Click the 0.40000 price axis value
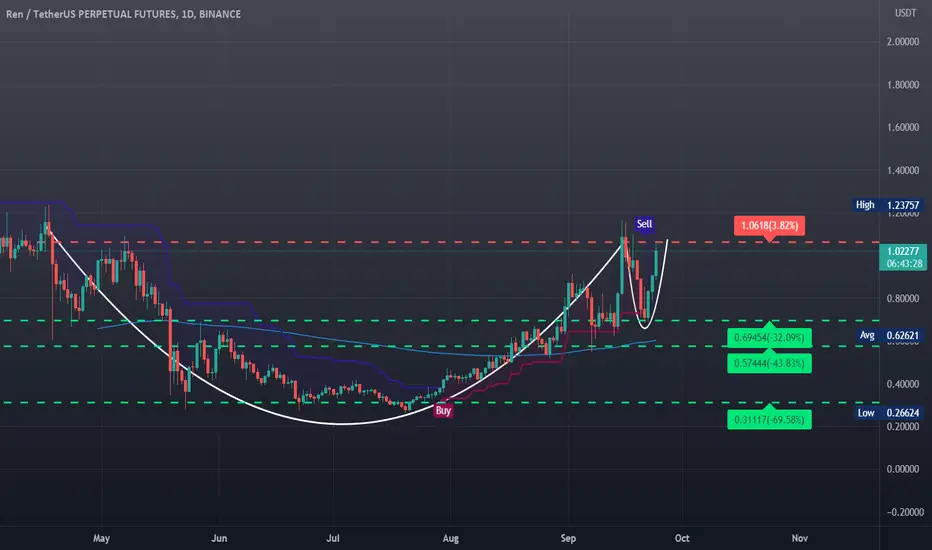The width and height of the screenshot is (932, 550). (x=903, y=384)
